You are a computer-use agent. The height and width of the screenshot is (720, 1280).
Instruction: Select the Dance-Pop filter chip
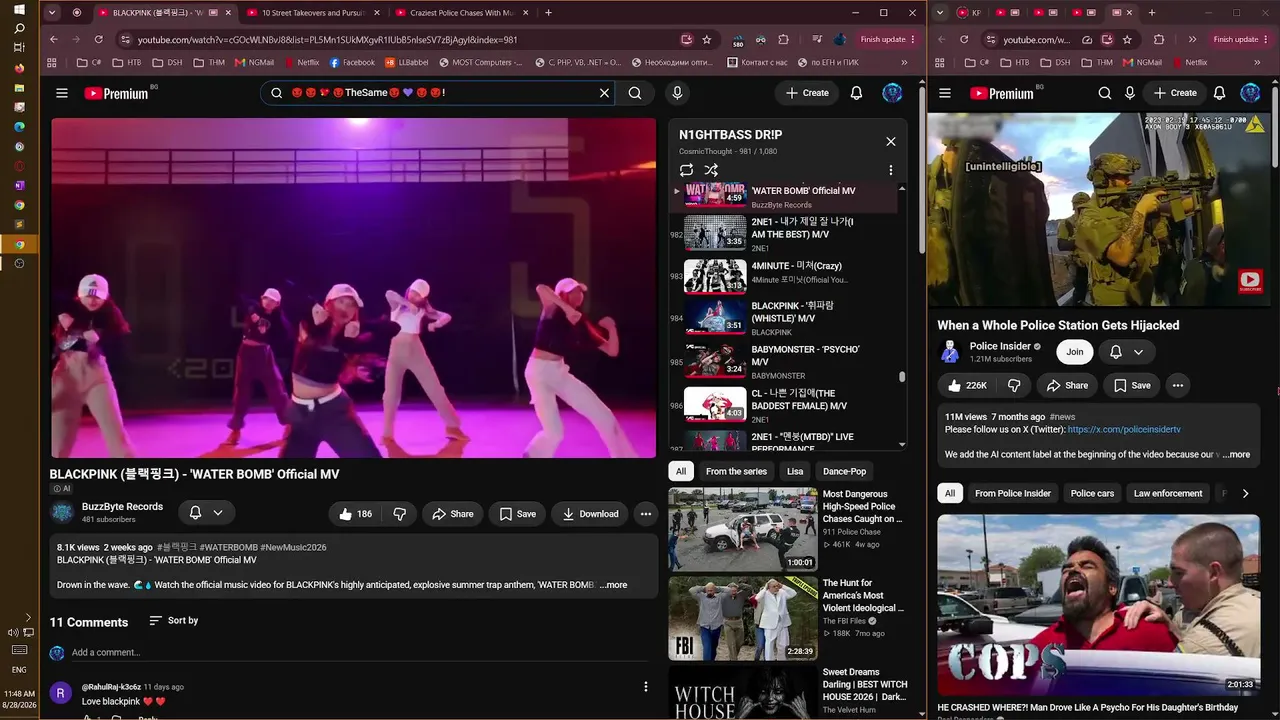[x=845, y=471]
